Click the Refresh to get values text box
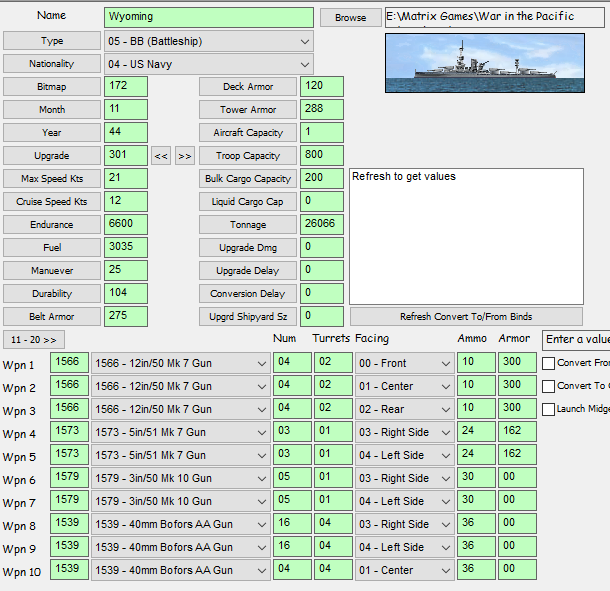The width and height of the screenshot is (610, 591). coord(466,237)
